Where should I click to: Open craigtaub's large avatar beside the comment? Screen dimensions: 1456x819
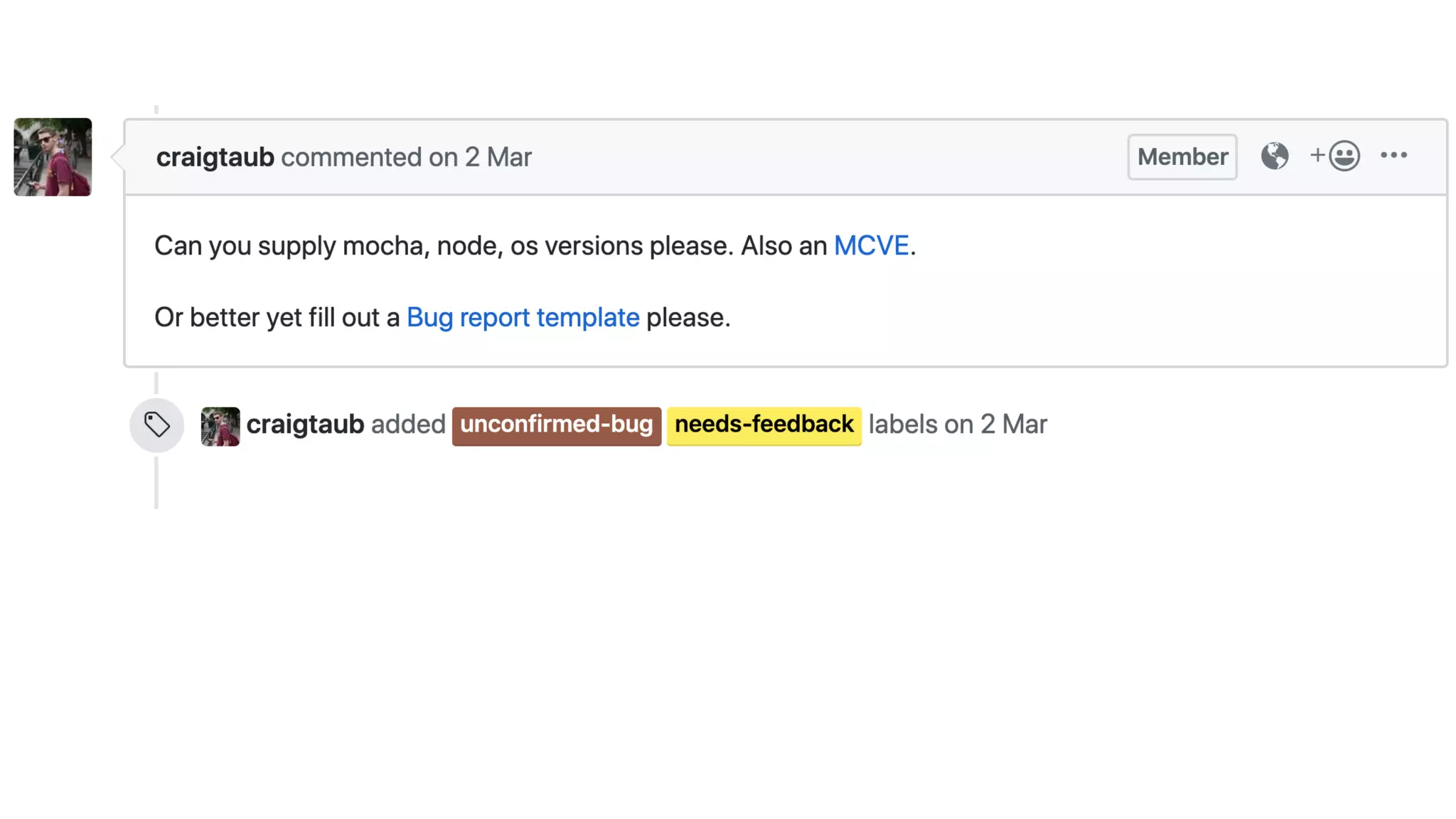click(x=53, y=157)
